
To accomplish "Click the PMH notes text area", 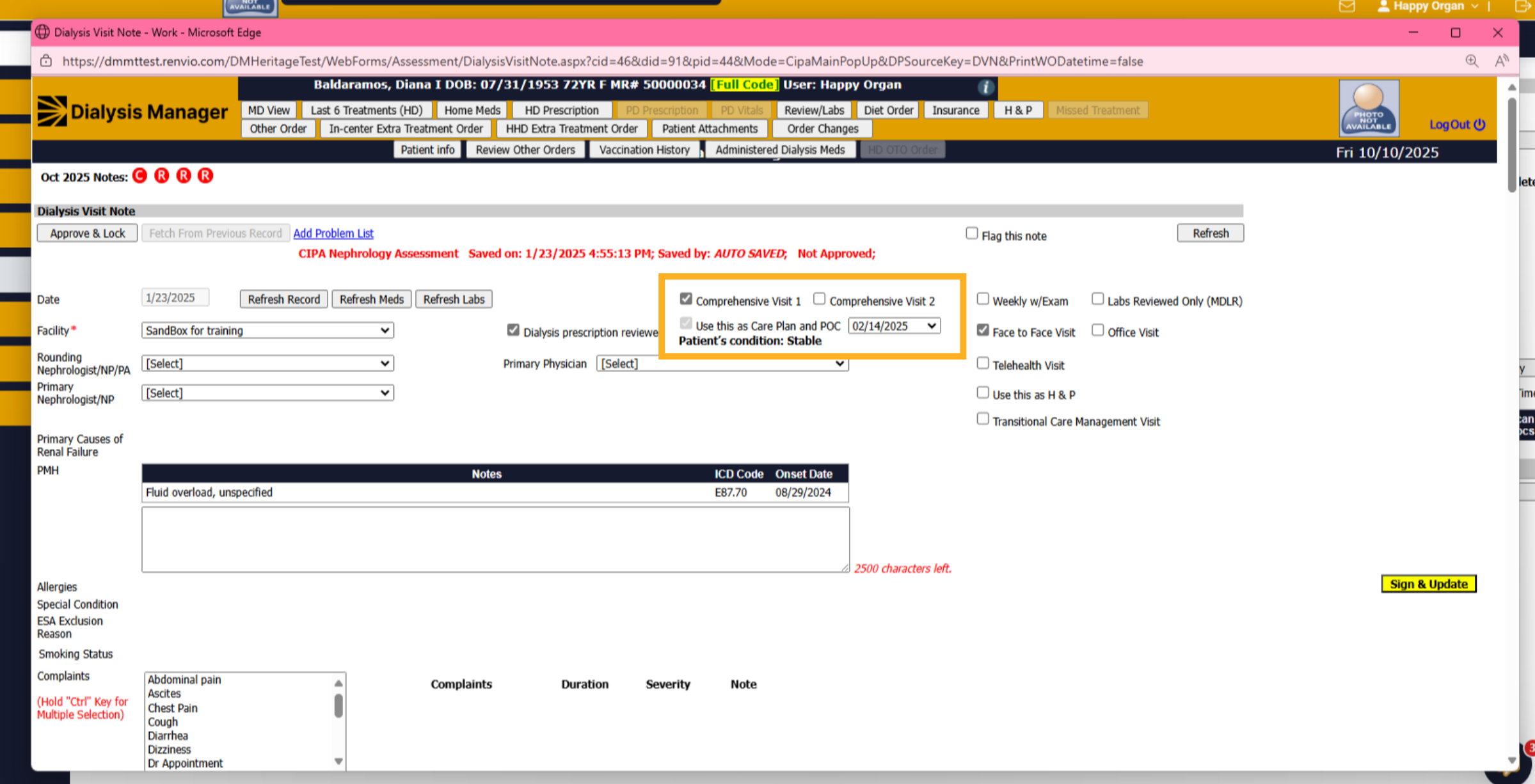I will coord(496,540).
